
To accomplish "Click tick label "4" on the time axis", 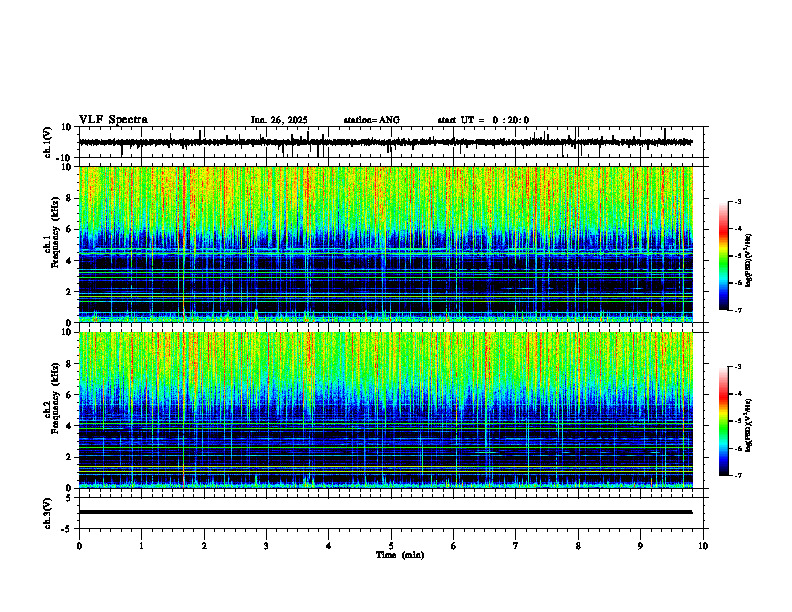I will click(329, 546).
